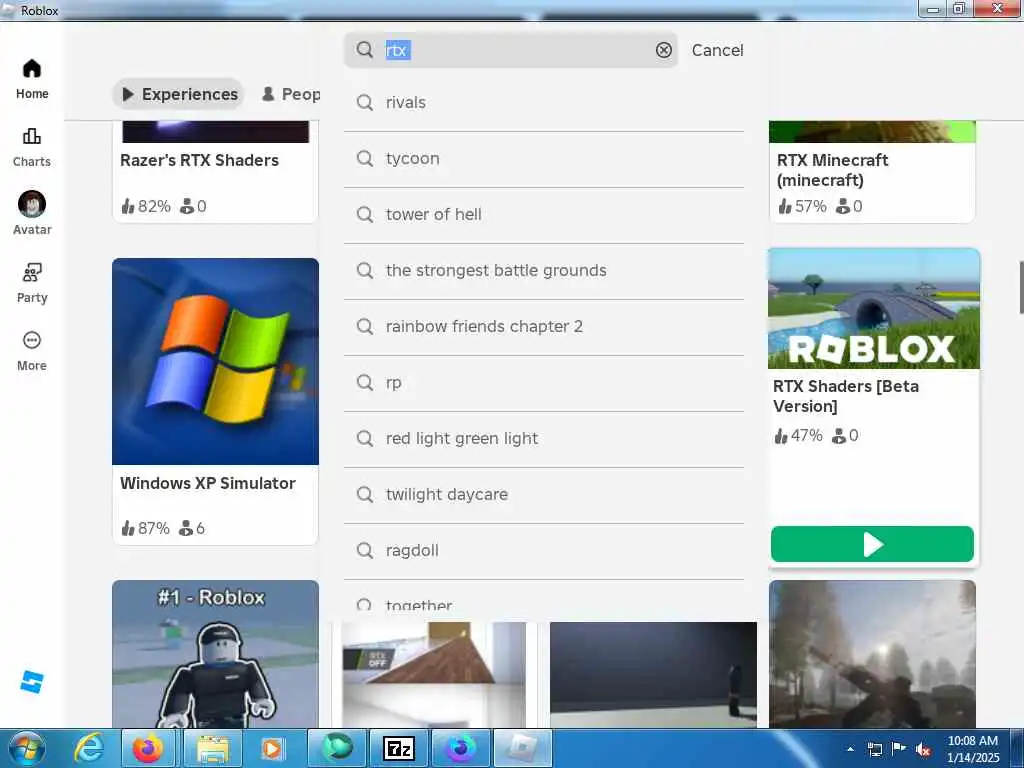Choose rainbow friends chapter 2 suggestion
The image size is (1024, 768).
coord(543,327)
